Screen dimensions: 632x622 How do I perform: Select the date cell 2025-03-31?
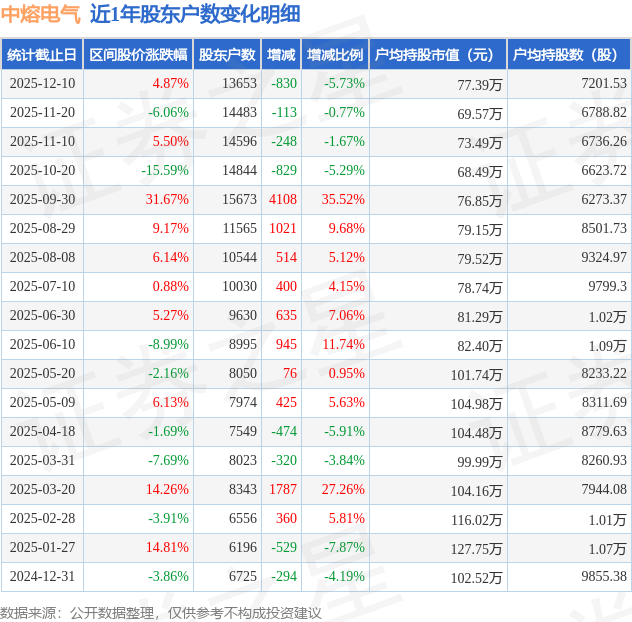click(x=42, y=461)
